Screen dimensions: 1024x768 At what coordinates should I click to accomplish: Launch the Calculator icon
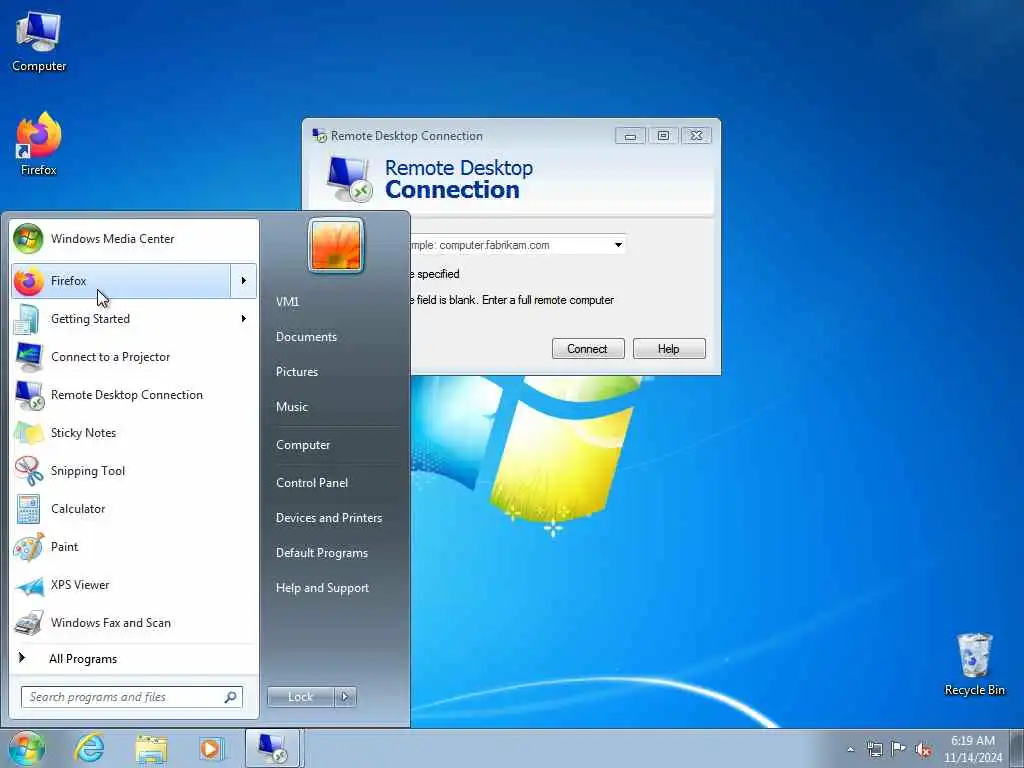click(28, 509)
